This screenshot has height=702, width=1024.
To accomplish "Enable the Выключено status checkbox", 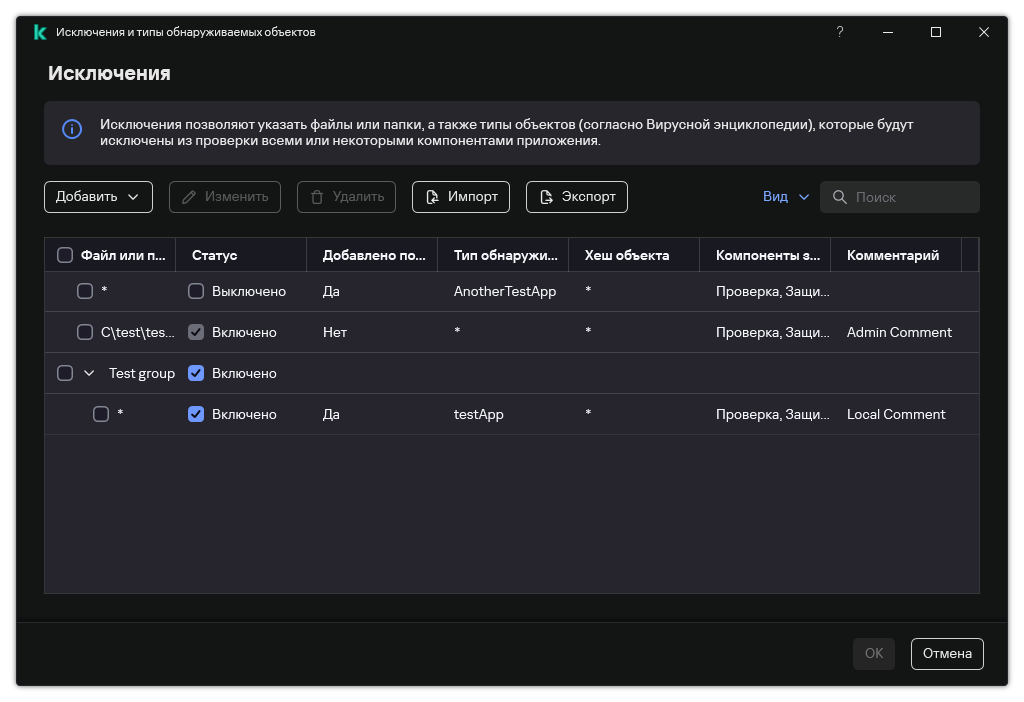I will point(196,291).
